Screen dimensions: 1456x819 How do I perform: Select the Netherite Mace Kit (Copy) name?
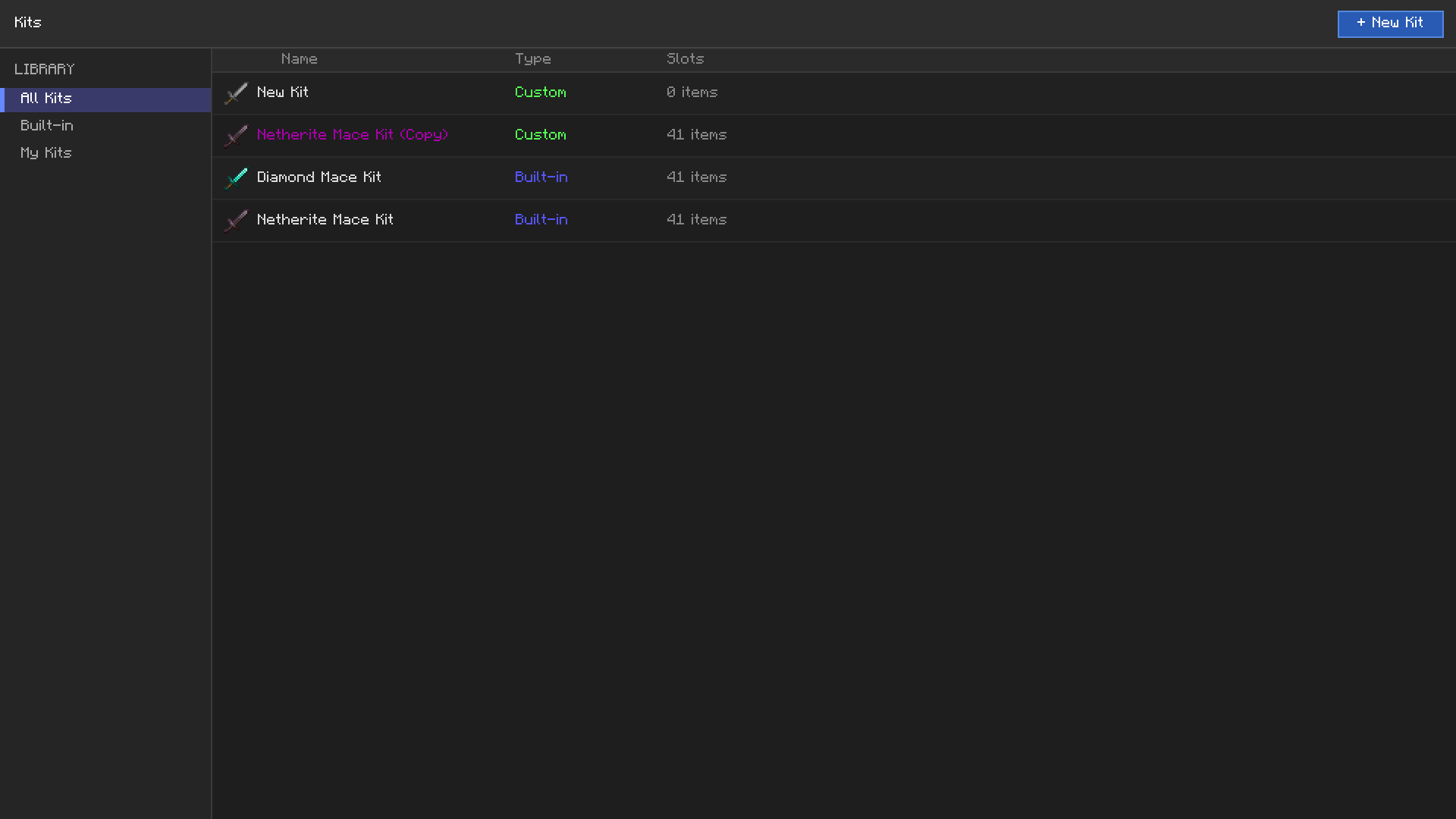[353, 135]
